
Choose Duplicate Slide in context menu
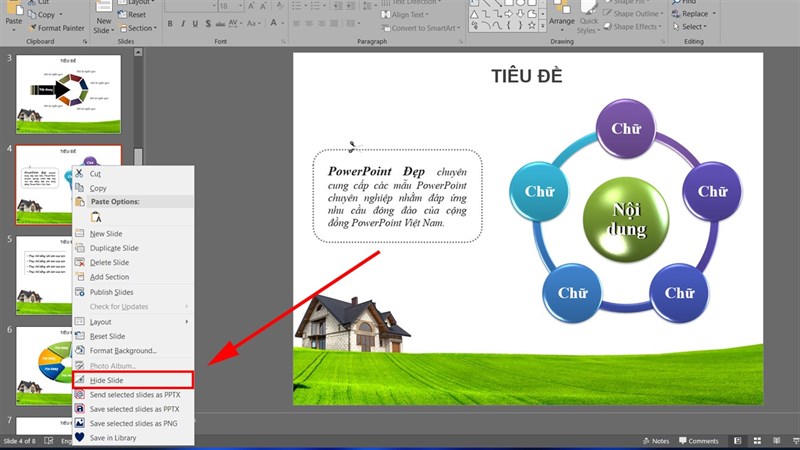133,248
